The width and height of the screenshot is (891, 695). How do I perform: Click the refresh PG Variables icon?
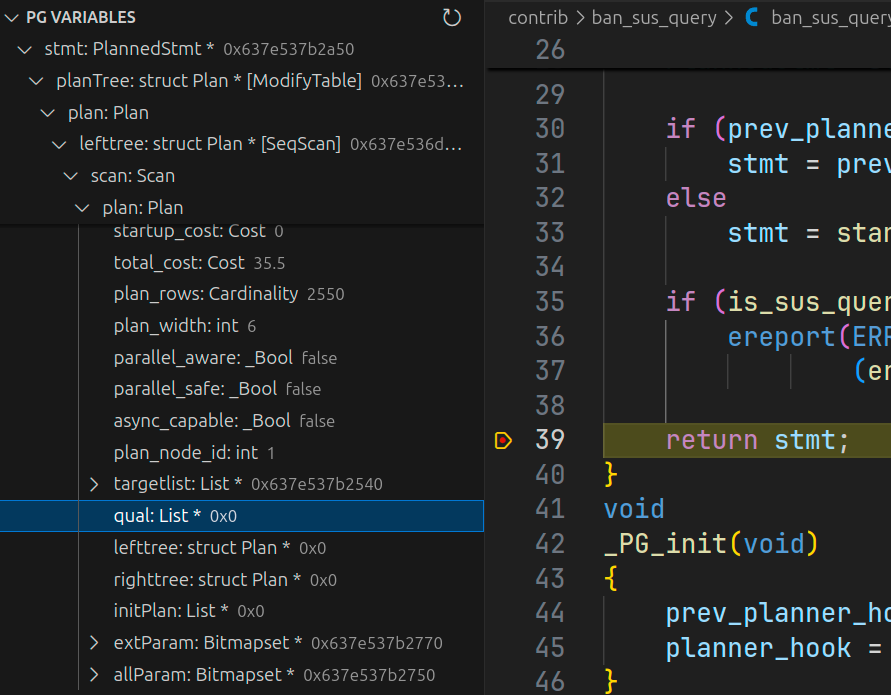tap(452, 17)
